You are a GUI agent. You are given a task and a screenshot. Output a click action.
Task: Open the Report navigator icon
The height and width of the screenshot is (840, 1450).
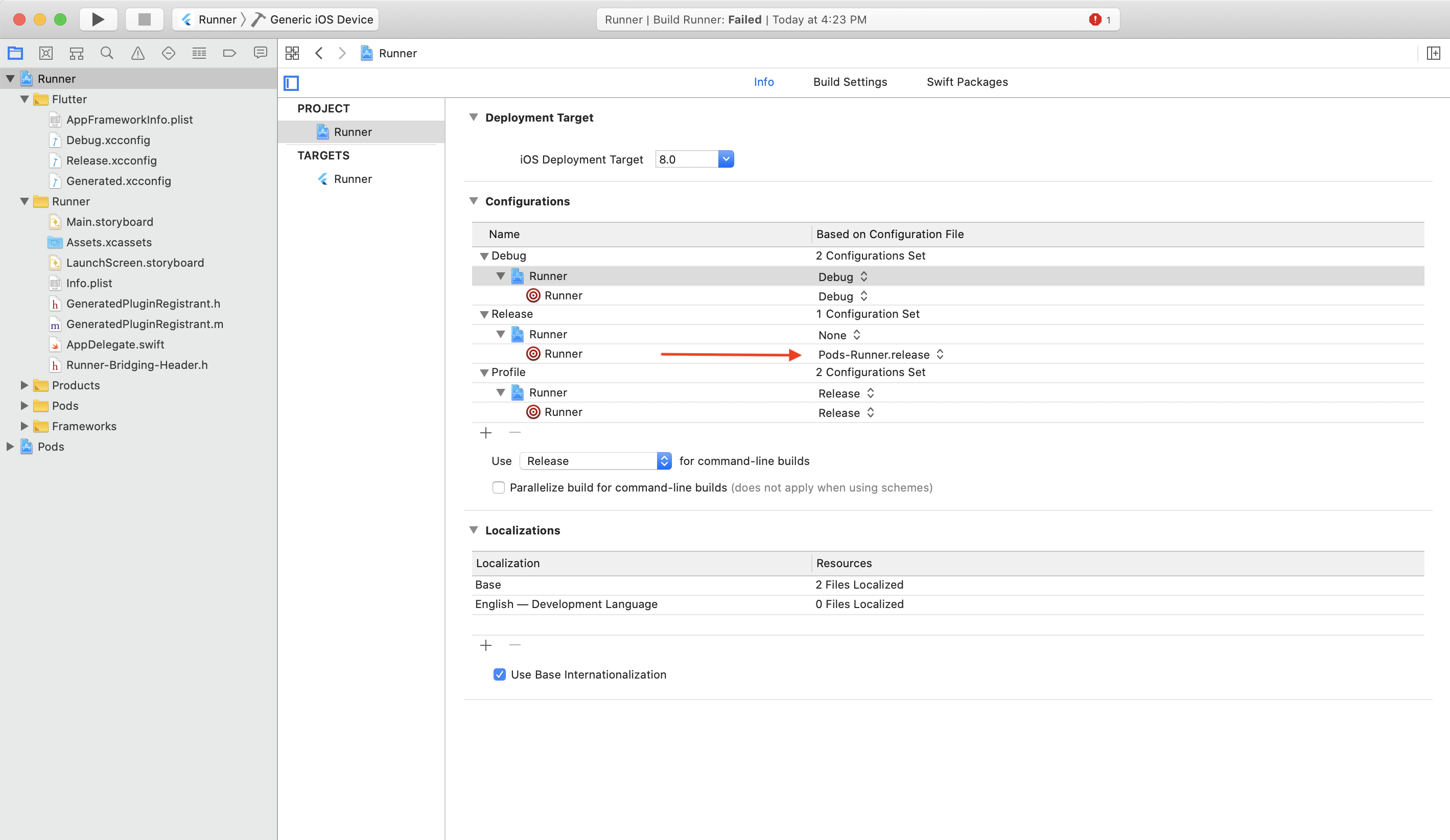(x=260, y=54)
